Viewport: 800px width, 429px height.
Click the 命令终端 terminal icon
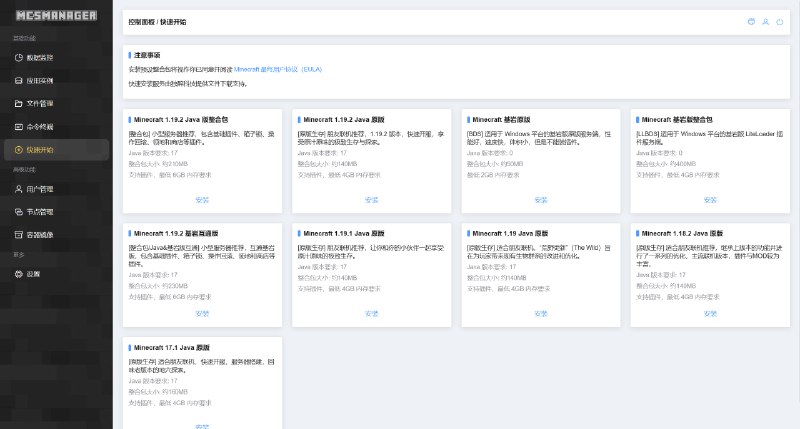(17, 127)
